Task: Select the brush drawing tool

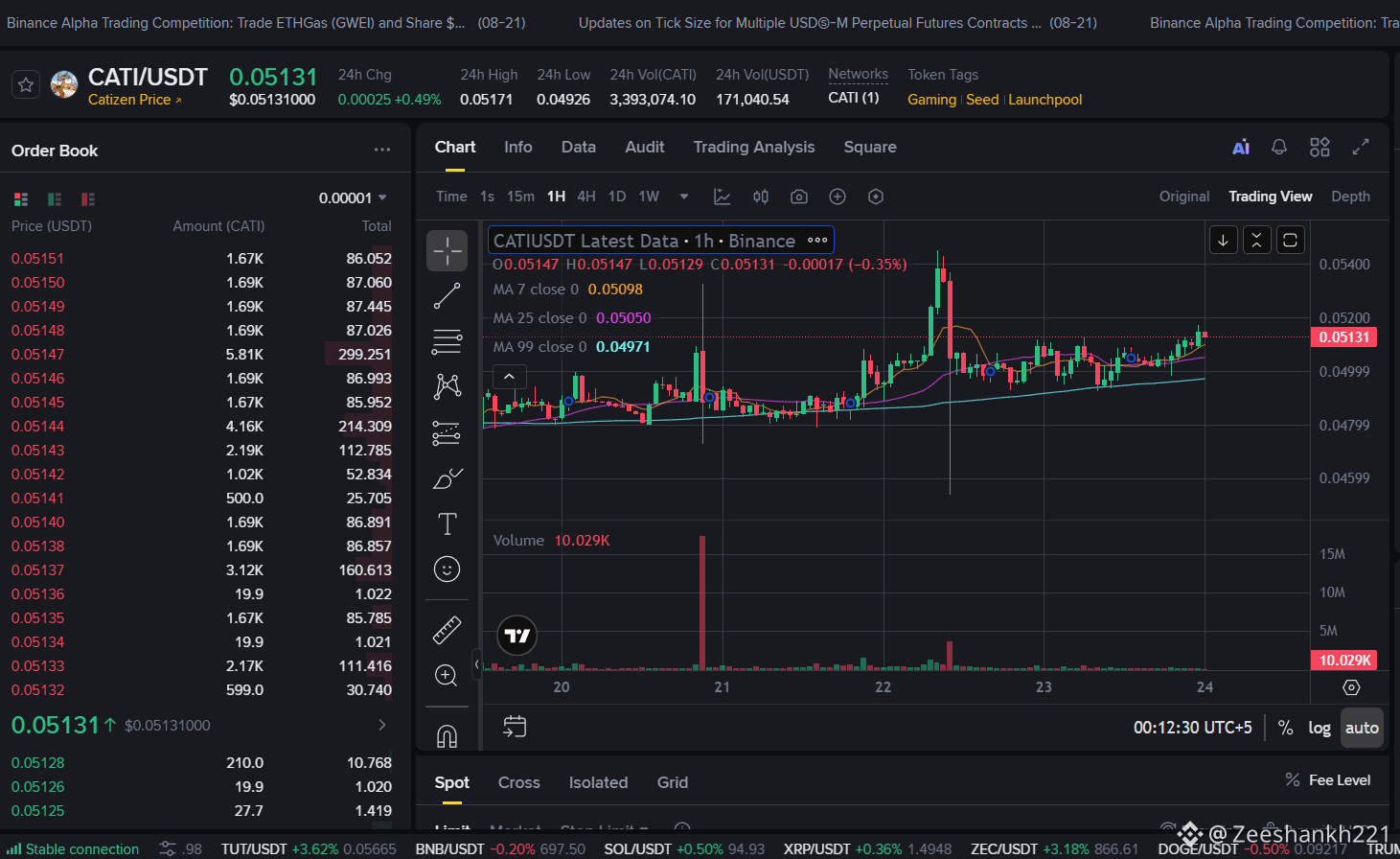Action: click(x=447, y=477)
